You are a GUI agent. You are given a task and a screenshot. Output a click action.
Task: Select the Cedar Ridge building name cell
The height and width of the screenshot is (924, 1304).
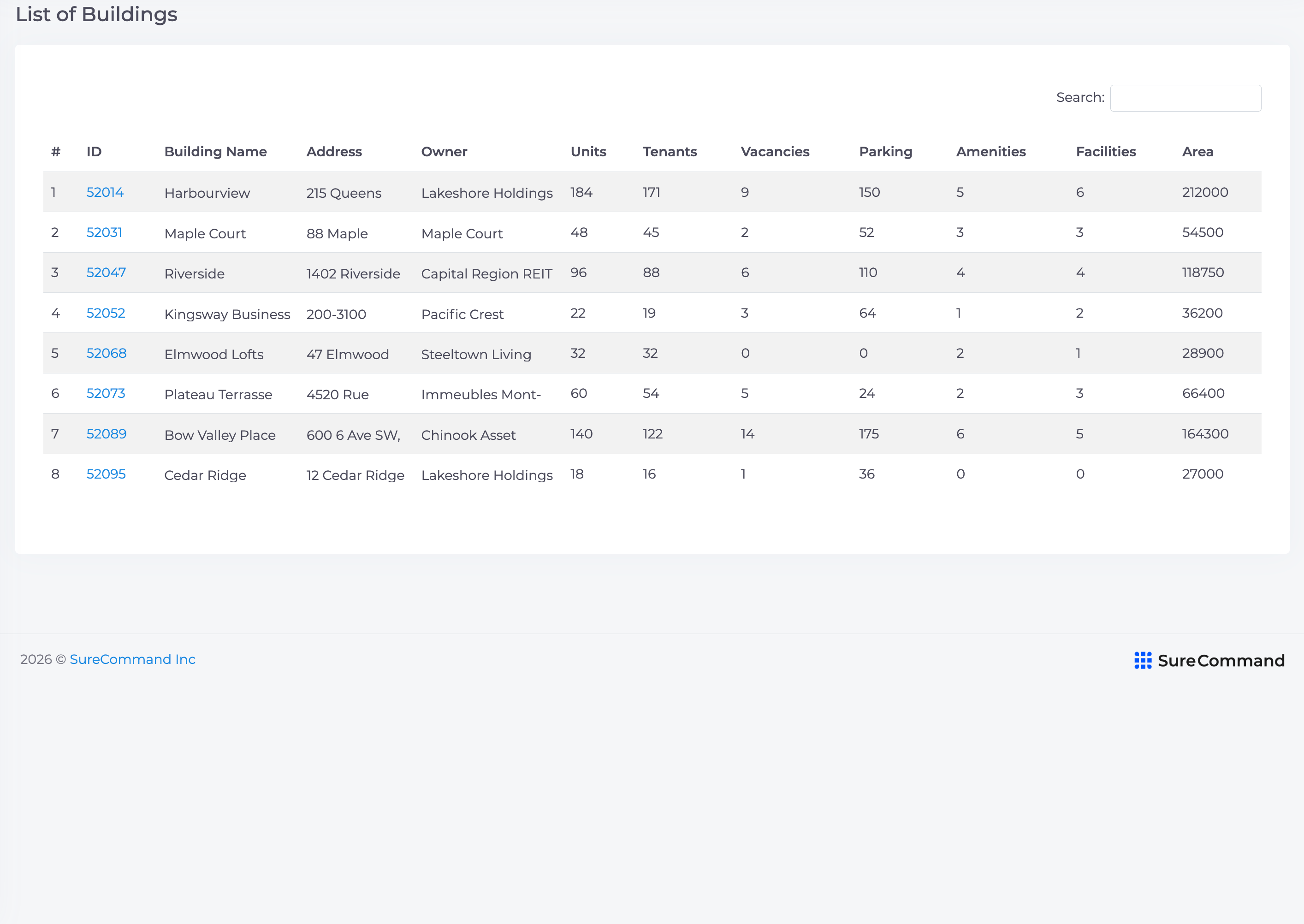[x=205, y=475]
